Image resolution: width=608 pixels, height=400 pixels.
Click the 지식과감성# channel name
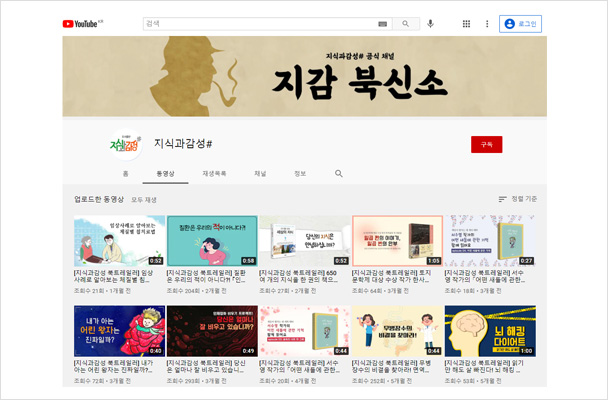(x=183, y=144)
